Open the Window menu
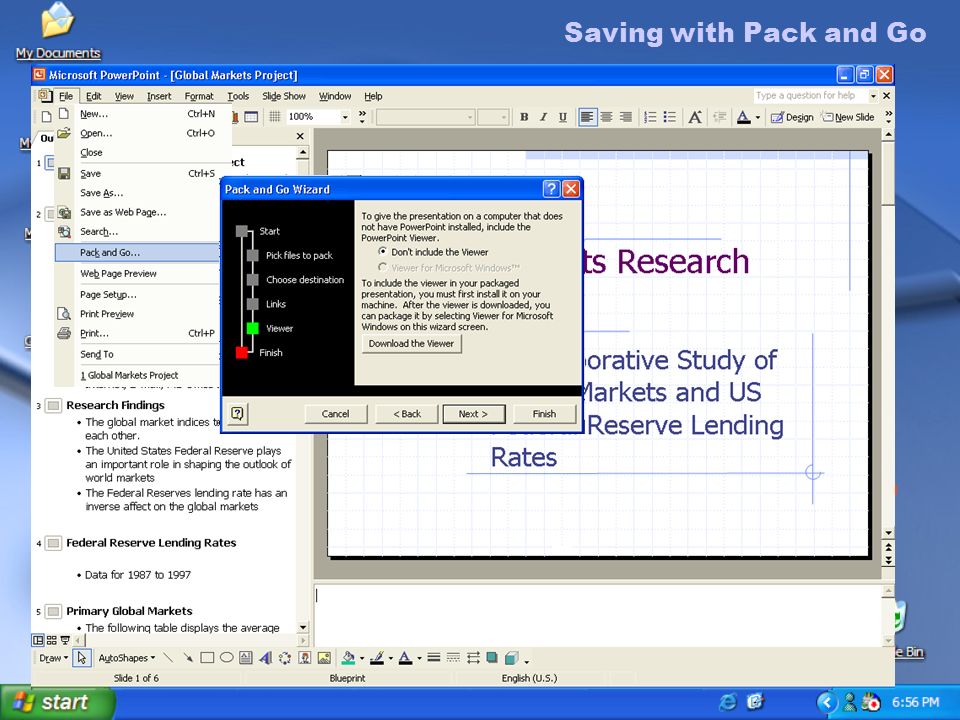Image resolution: width=960 pixels, height=720 pixels. 335,96
